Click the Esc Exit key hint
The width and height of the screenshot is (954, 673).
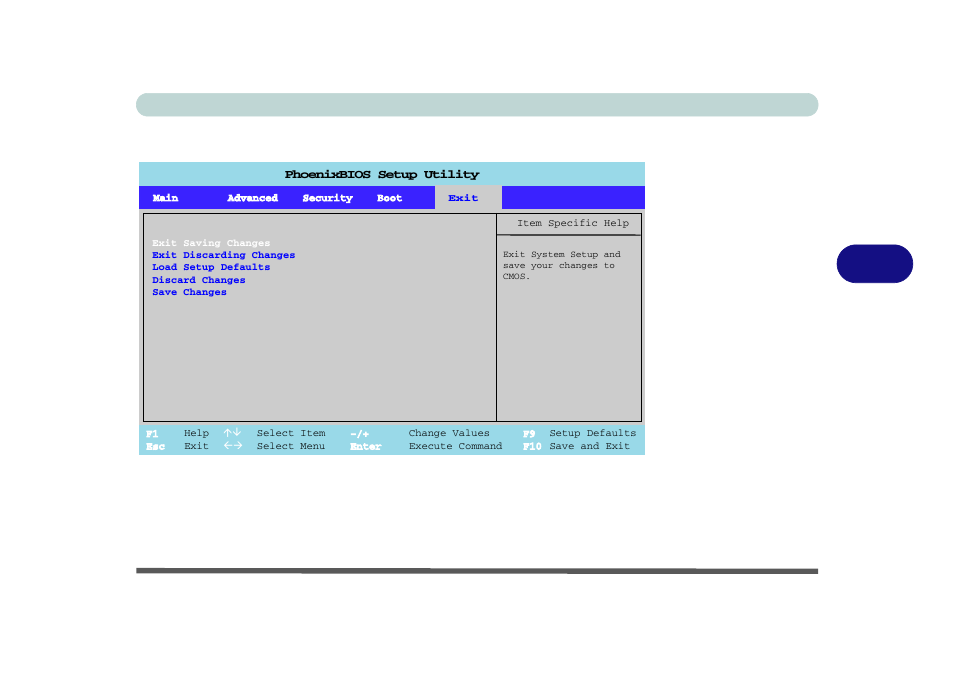pos(178,446)
